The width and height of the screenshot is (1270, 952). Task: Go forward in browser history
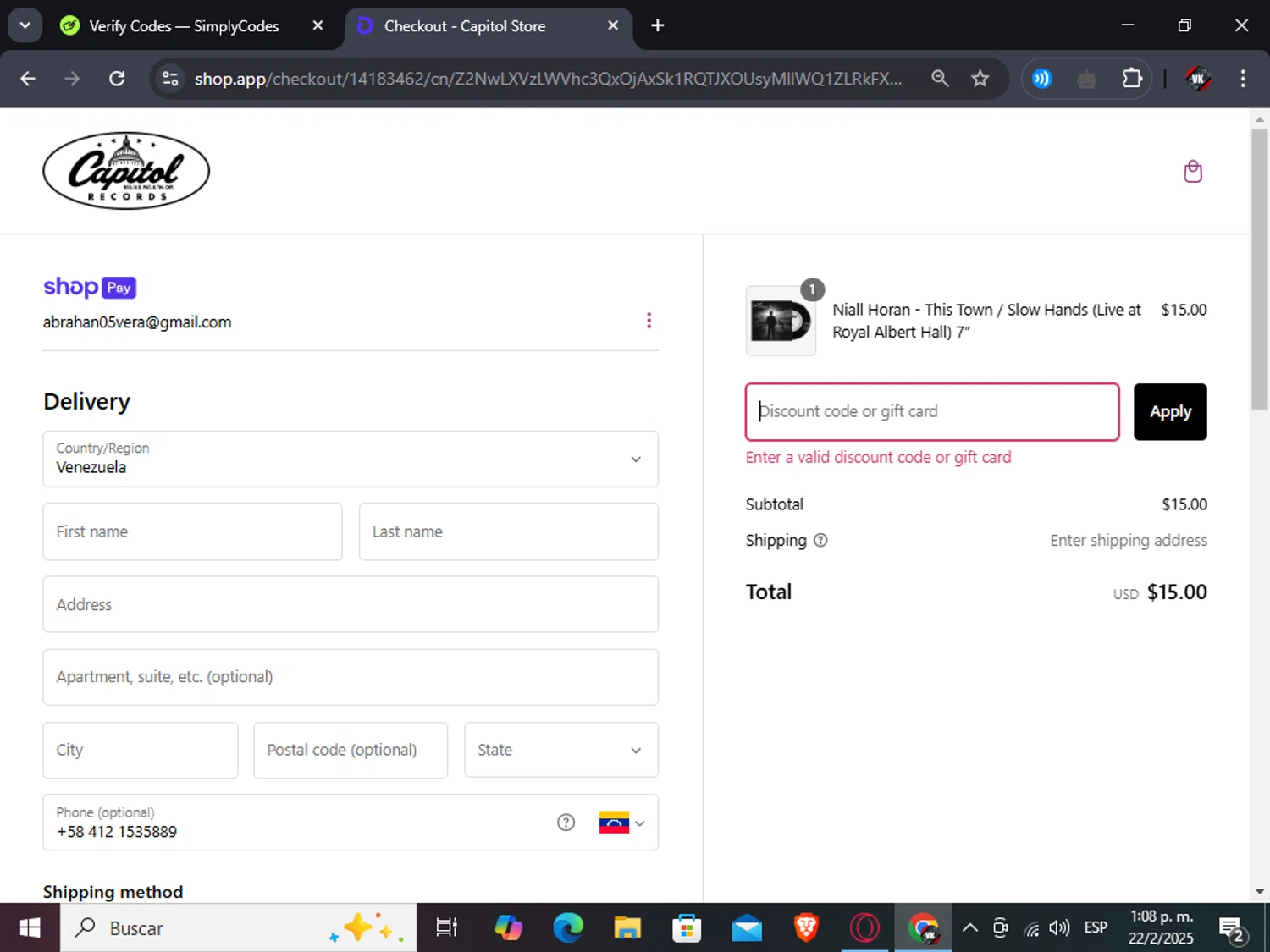pyautogui.click(x=73, y=79)
